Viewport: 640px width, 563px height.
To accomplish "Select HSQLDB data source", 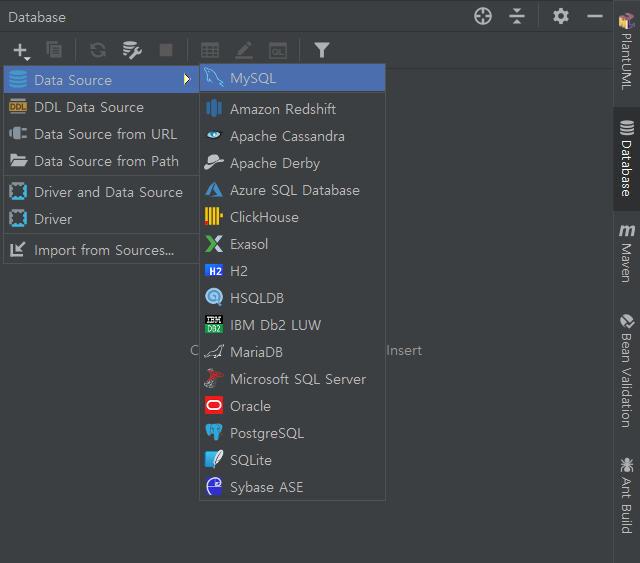I will (292, 298).
